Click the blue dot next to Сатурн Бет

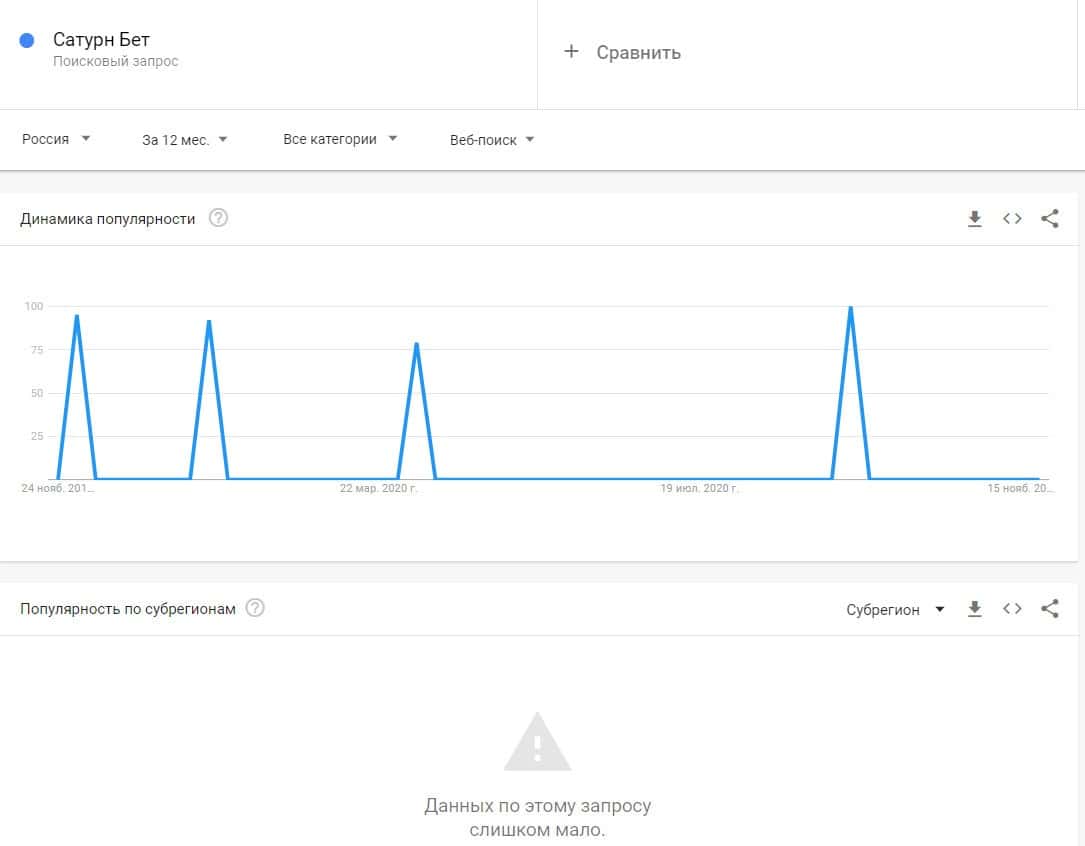(x=27, y=41)
